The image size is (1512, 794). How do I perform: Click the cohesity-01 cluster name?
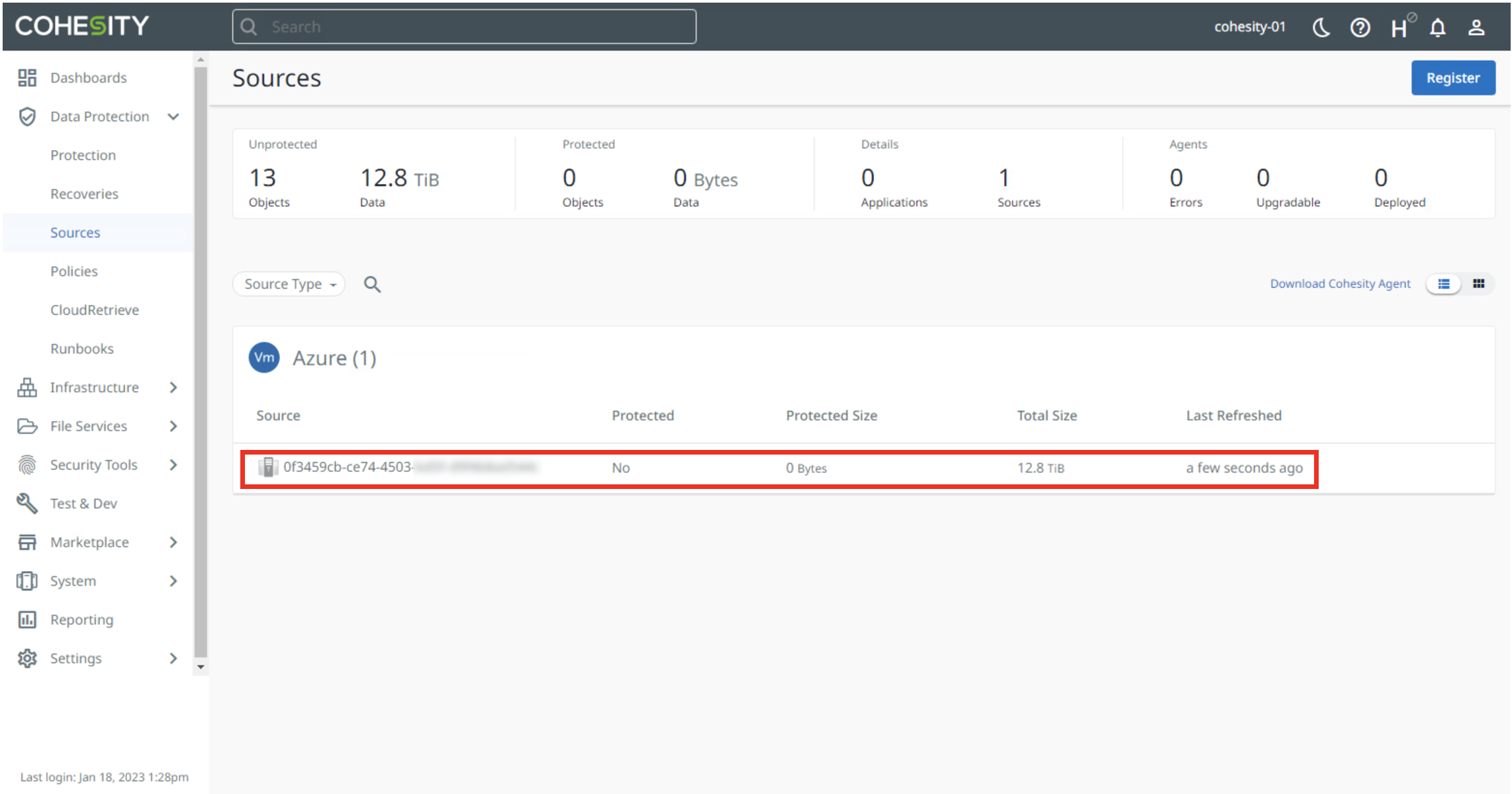[x=1250, y=26]
